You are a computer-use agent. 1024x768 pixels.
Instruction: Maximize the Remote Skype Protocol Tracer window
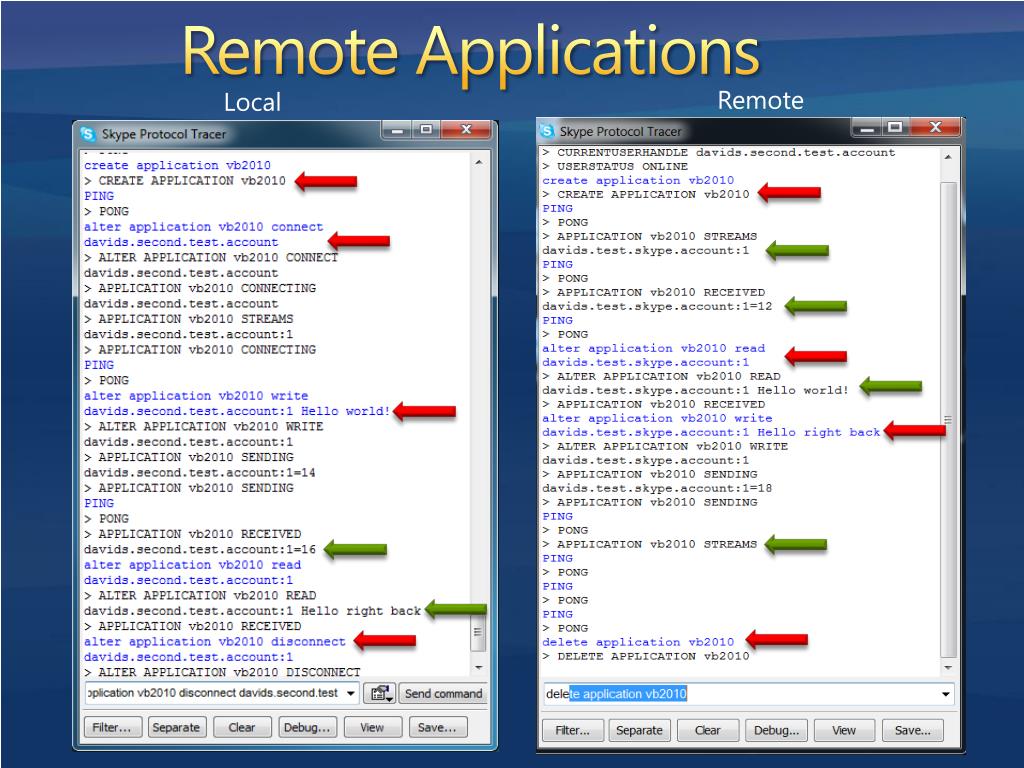[896, 127]
